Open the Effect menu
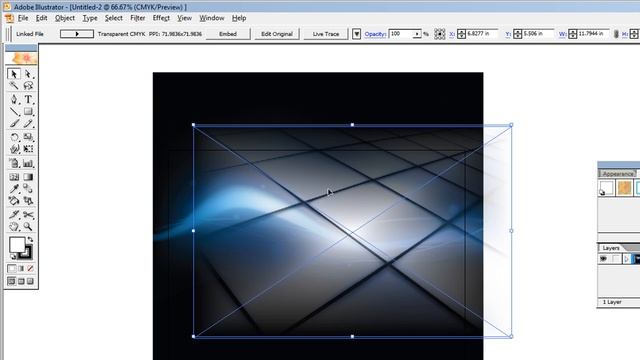The height and width of the screenshot is (360, 640). point(161,18)
